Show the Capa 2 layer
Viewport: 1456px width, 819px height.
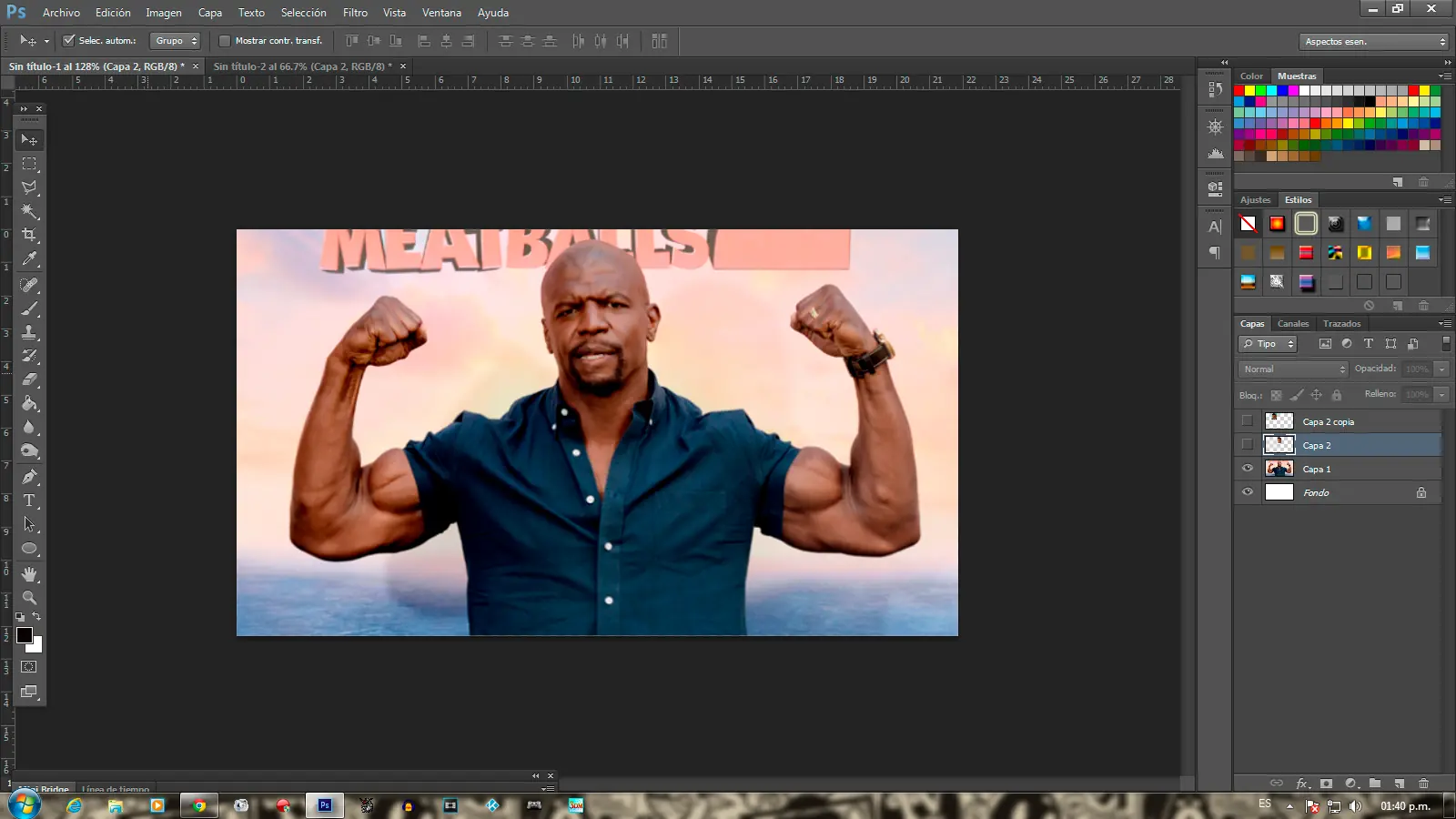[x=1248, y=445]
